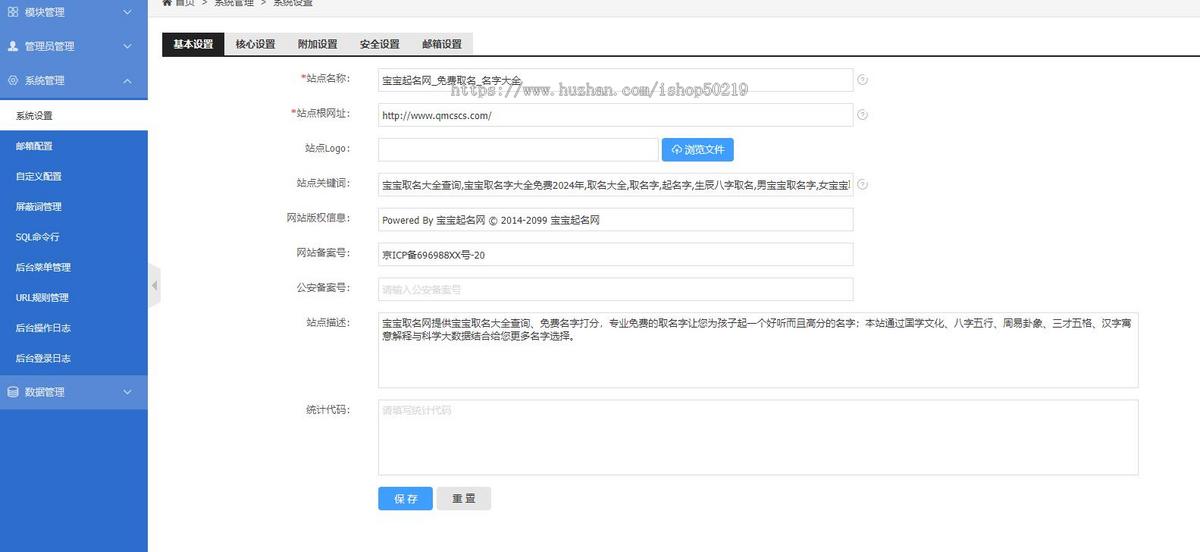Collapse the 系统管理 chevron
1200x552 pixels.
127,80
